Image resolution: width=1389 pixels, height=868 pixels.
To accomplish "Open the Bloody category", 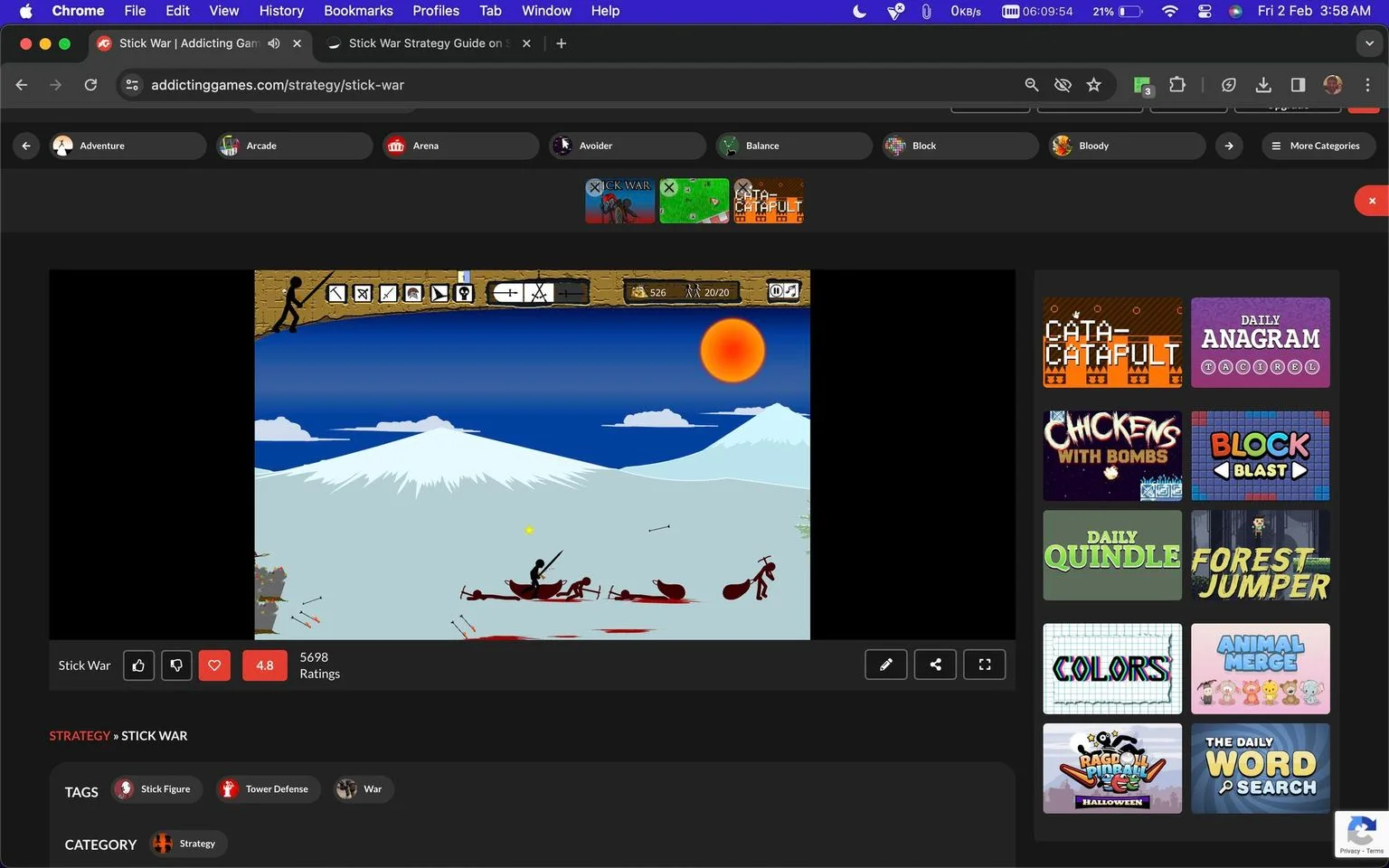I will pyautogui.click(x=1127, y=146).
